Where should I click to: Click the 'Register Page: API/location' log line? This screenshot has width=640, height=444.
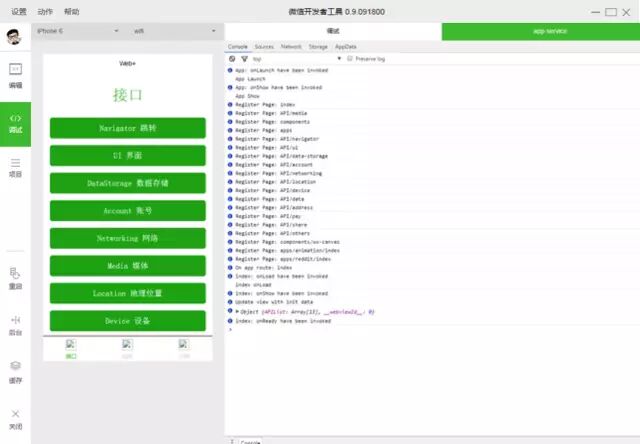point(276,182)
